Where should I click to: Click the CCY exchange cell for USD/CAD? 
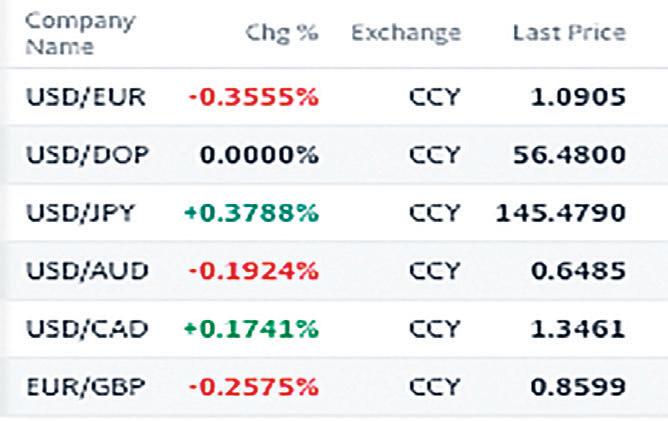[x=435, y=329]
